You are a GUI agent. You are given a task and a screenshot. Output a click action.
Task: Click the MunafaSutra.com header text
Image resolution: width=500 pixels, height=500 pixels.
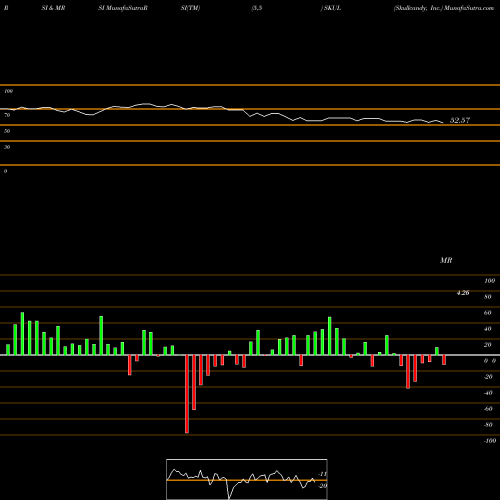469,8
